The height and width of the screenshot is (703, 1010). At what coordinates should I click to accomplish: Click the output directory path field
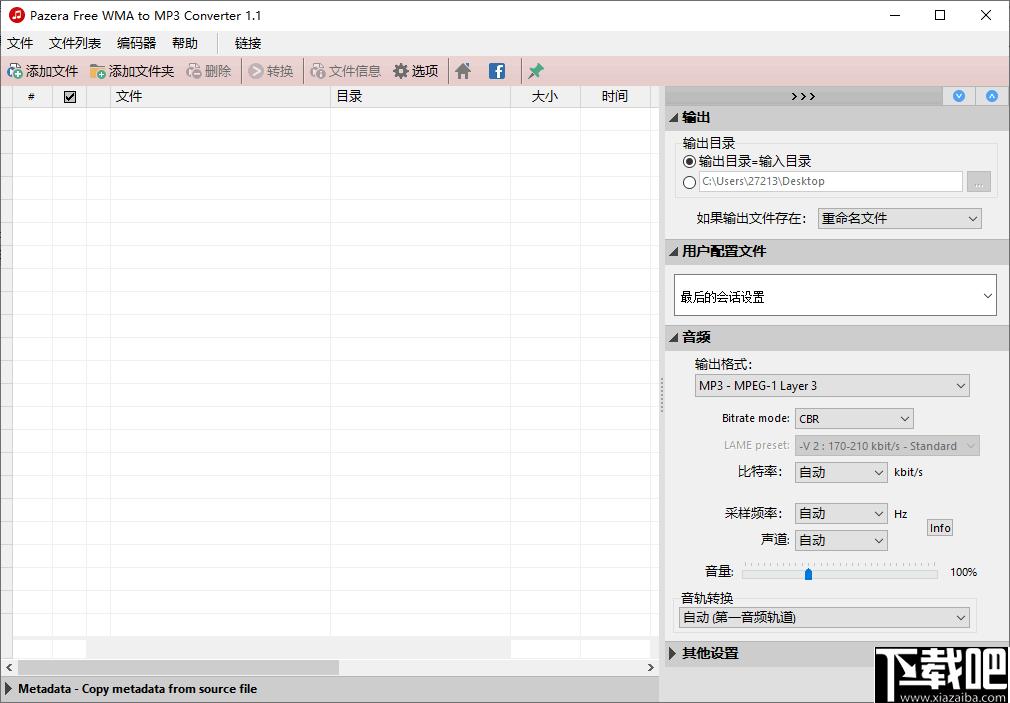[831, 182]
